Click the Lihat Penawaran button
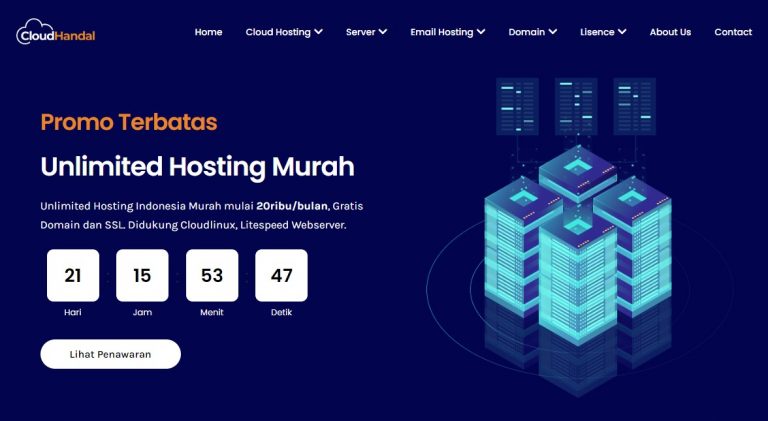 tap(110, 354)
